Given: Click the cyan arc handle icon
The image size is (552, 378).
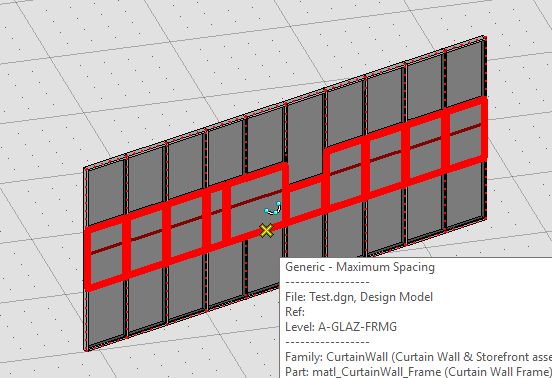Looking at the screenshot, I should 273,208.
